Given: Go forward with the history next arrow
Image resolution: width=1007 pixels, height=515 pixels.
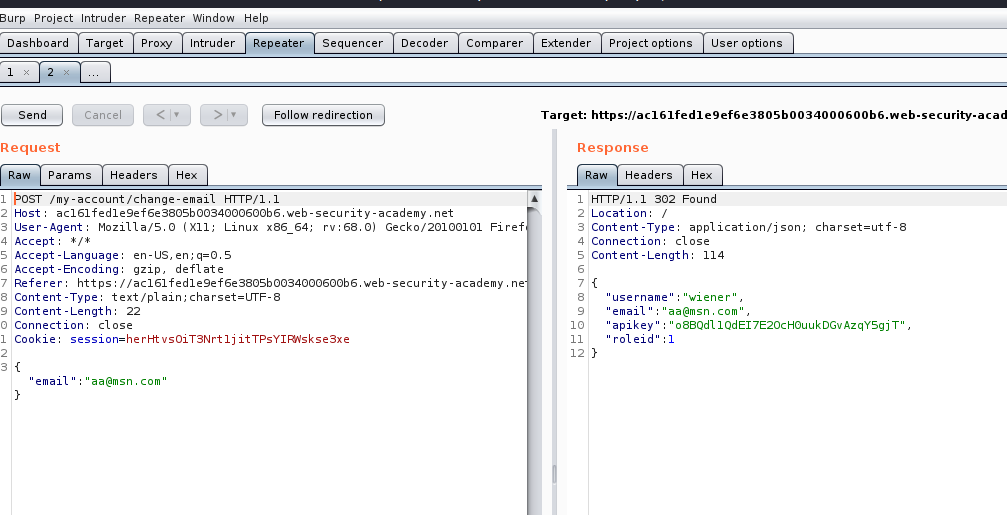Looking at the screenshot, I should 218,115.
